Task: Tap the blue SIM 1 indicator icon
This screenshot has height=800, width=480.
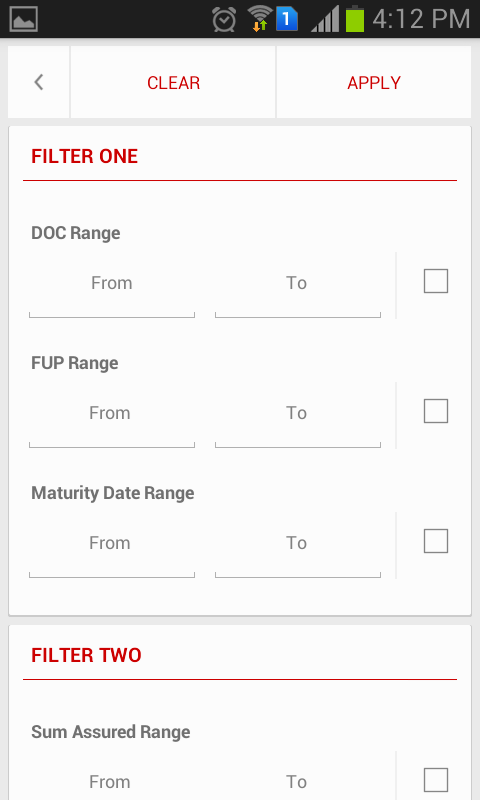Action: point(287,19)
